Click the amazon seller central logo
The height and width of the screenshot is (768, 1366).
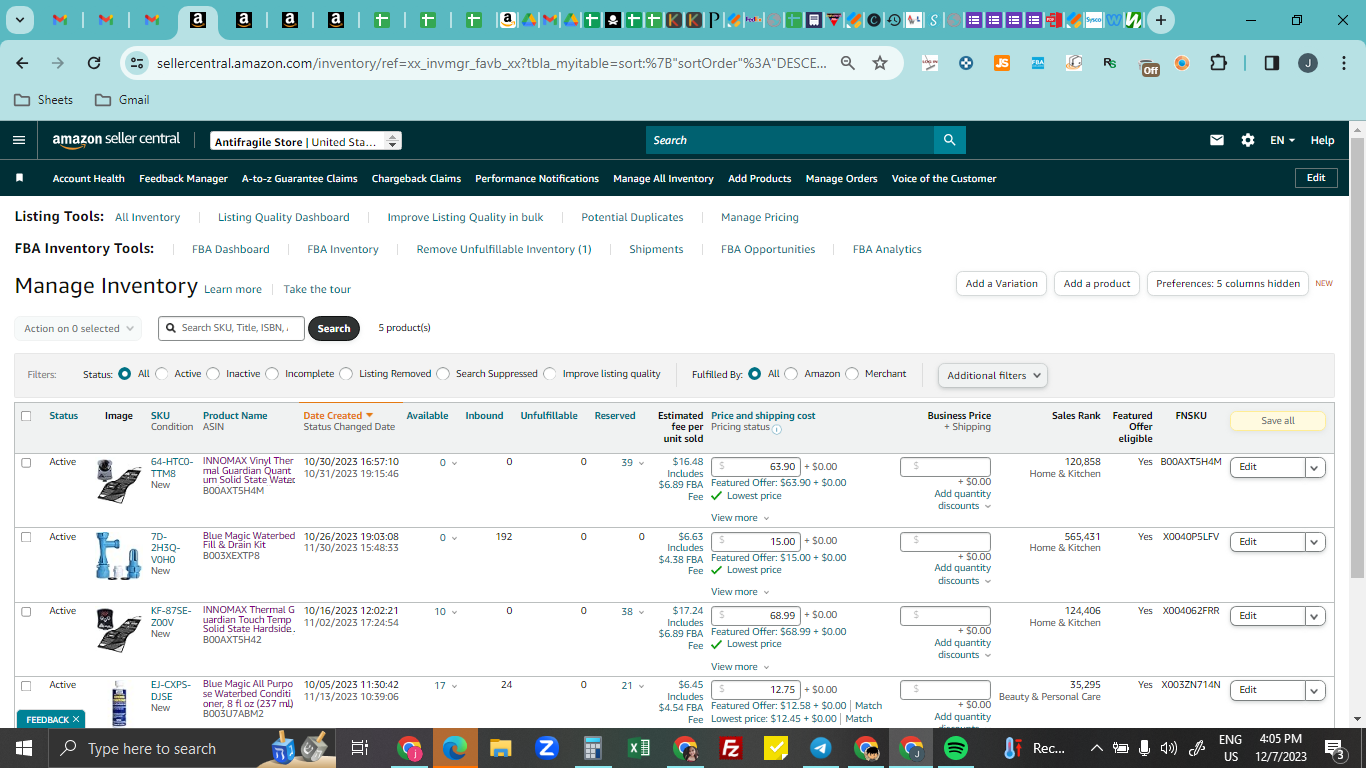116,140
